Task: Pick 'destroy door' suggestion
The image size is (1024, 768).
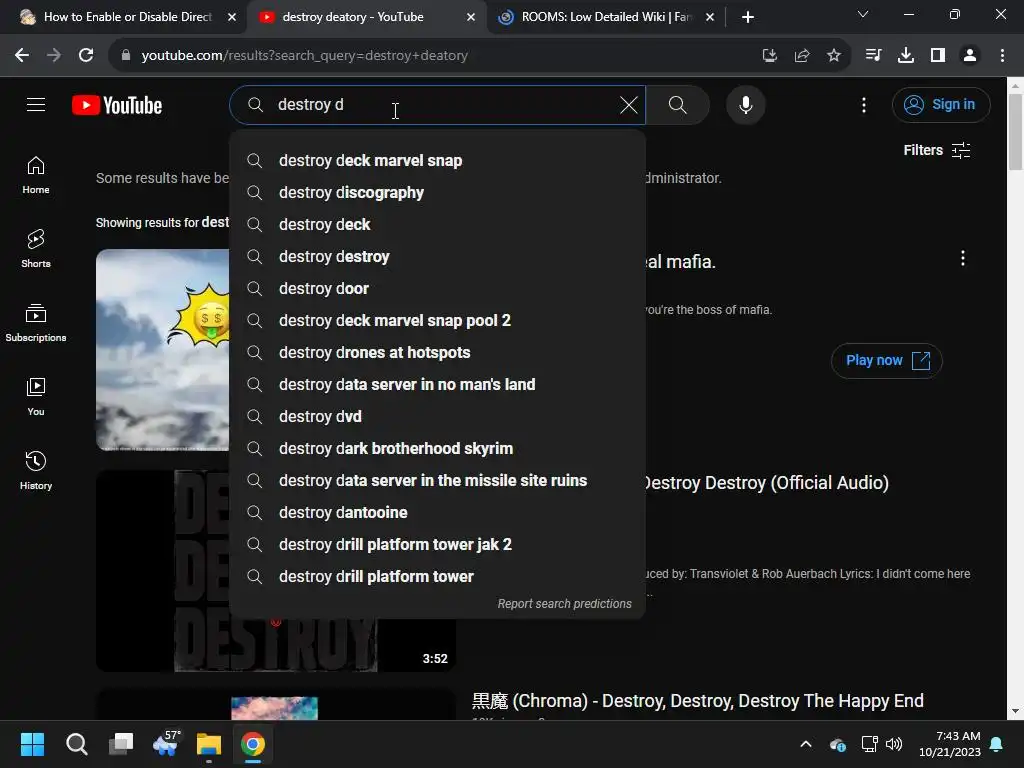Action: 438,289
